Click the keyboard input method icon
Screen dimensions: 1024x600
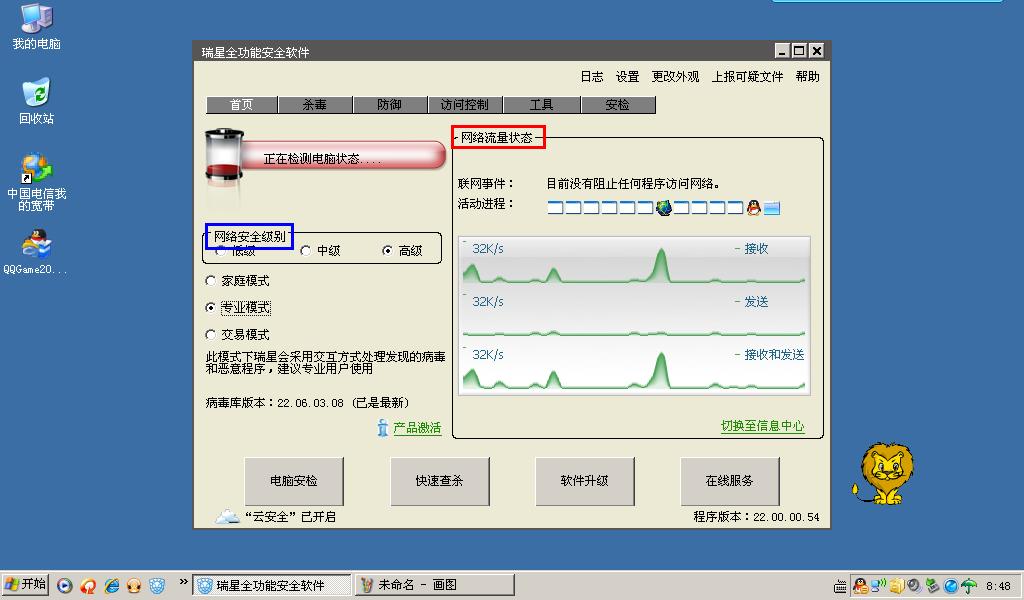(x=840, y=586)
